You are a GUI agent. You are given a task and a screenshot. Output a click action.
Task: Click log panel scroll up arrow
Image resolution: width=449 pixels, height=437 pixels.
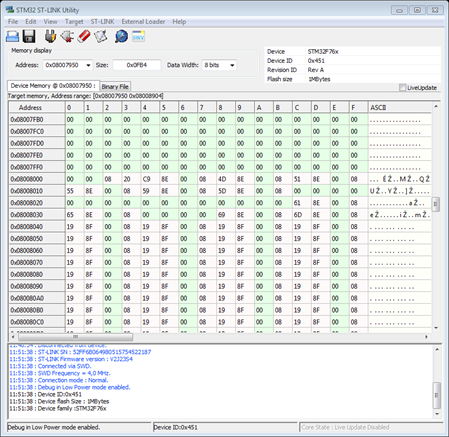437,349
